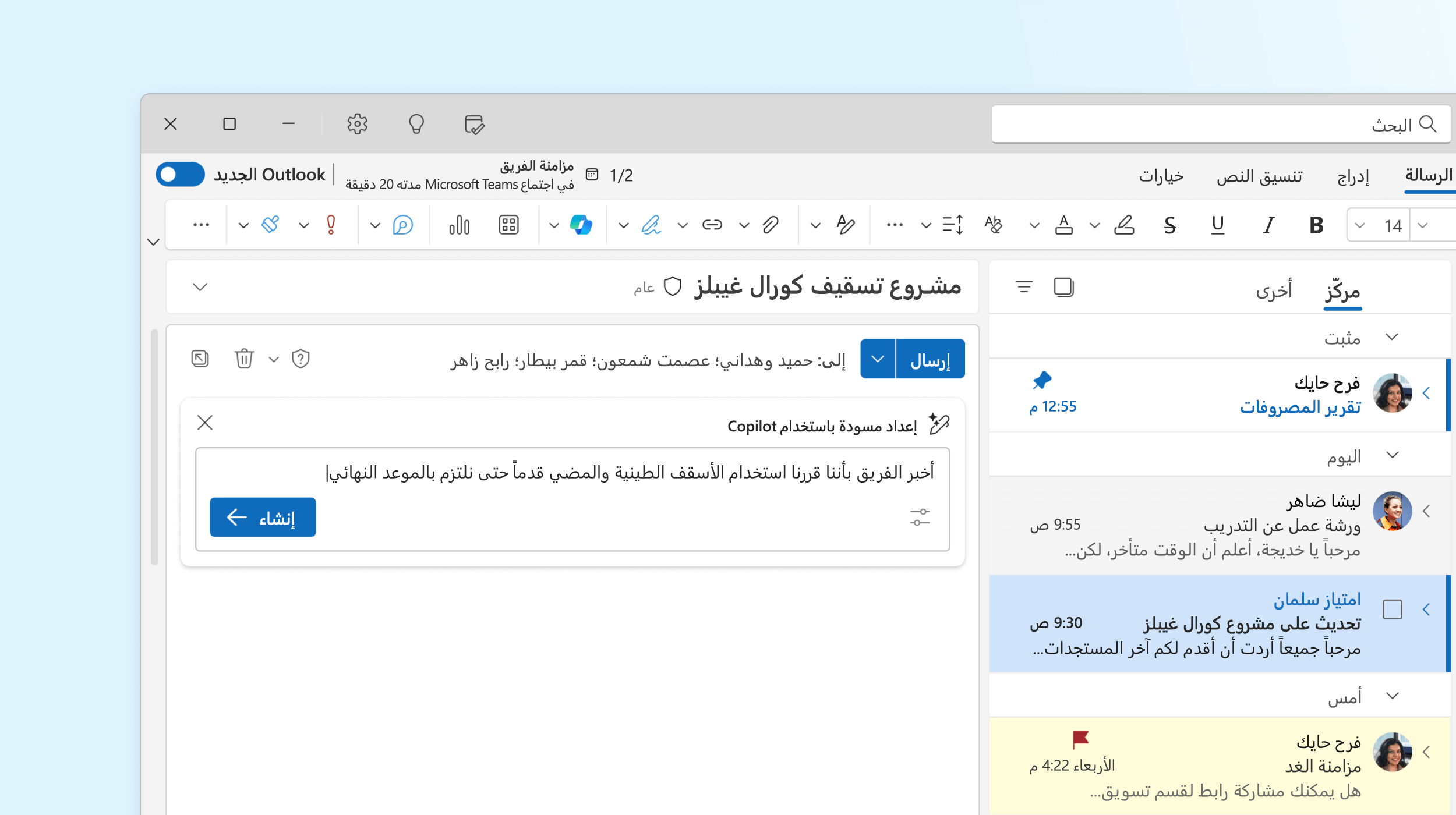Check the امتياز سلمان message checkbox
The width and height of the screenshot is (1456, 815).
[x=1392, y=610]
